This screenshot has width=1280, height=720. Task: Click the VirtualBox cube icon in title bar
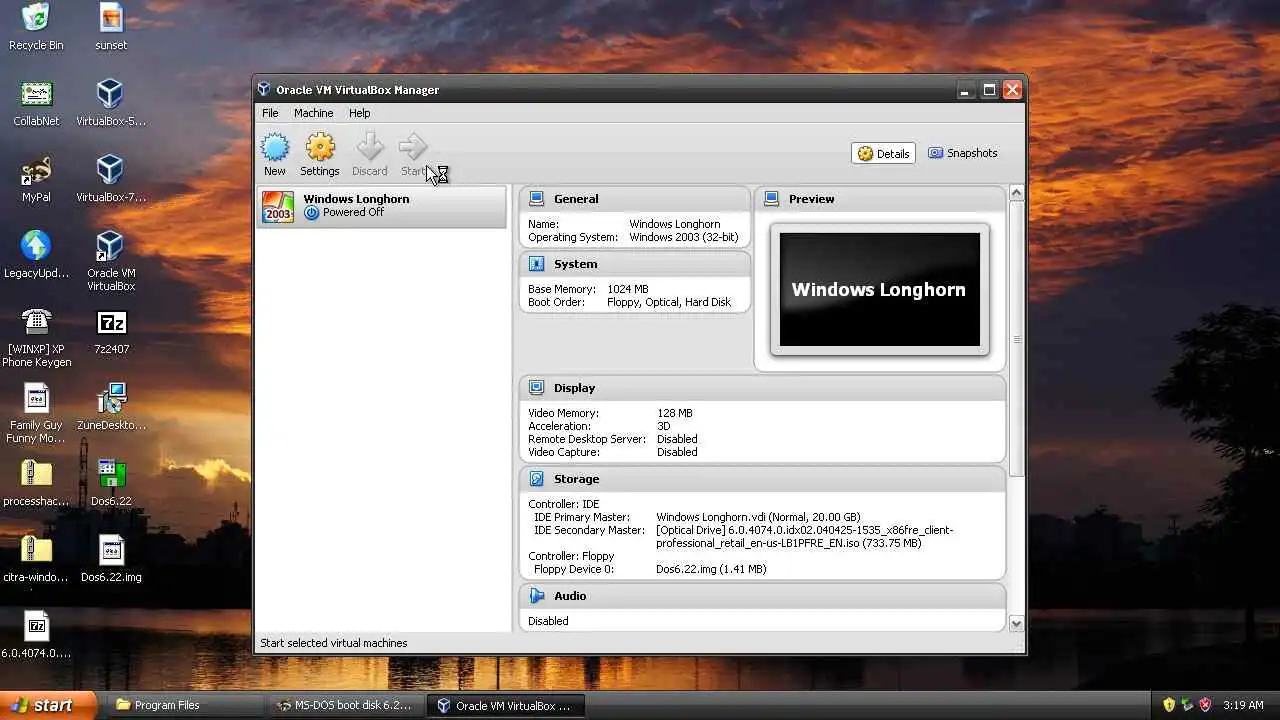pos(264,89)
